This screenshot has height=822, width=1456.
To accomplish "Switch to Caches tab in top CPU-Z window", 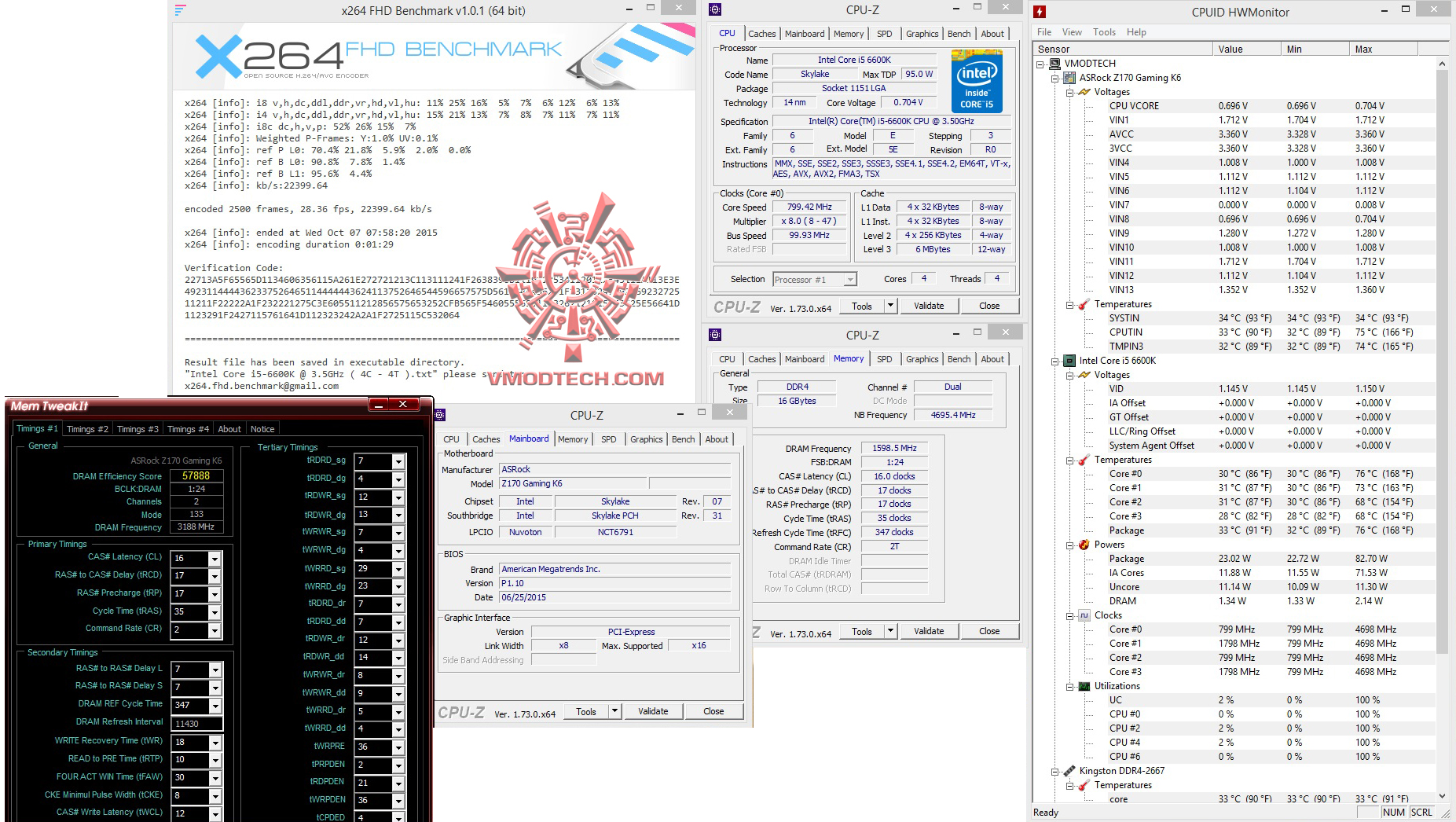I will [x=761, y=34].
